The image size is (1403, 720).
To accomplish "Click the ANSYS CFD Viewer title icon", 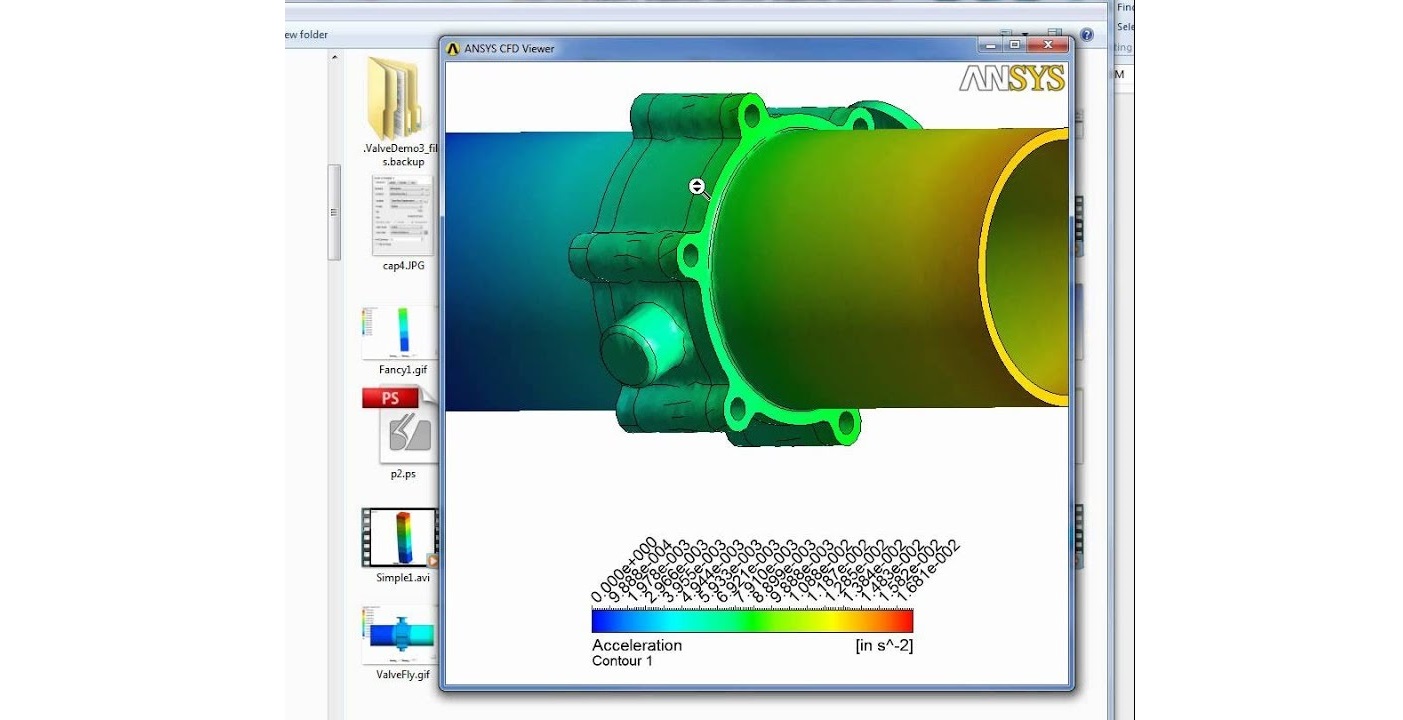I will pos(453,48).
